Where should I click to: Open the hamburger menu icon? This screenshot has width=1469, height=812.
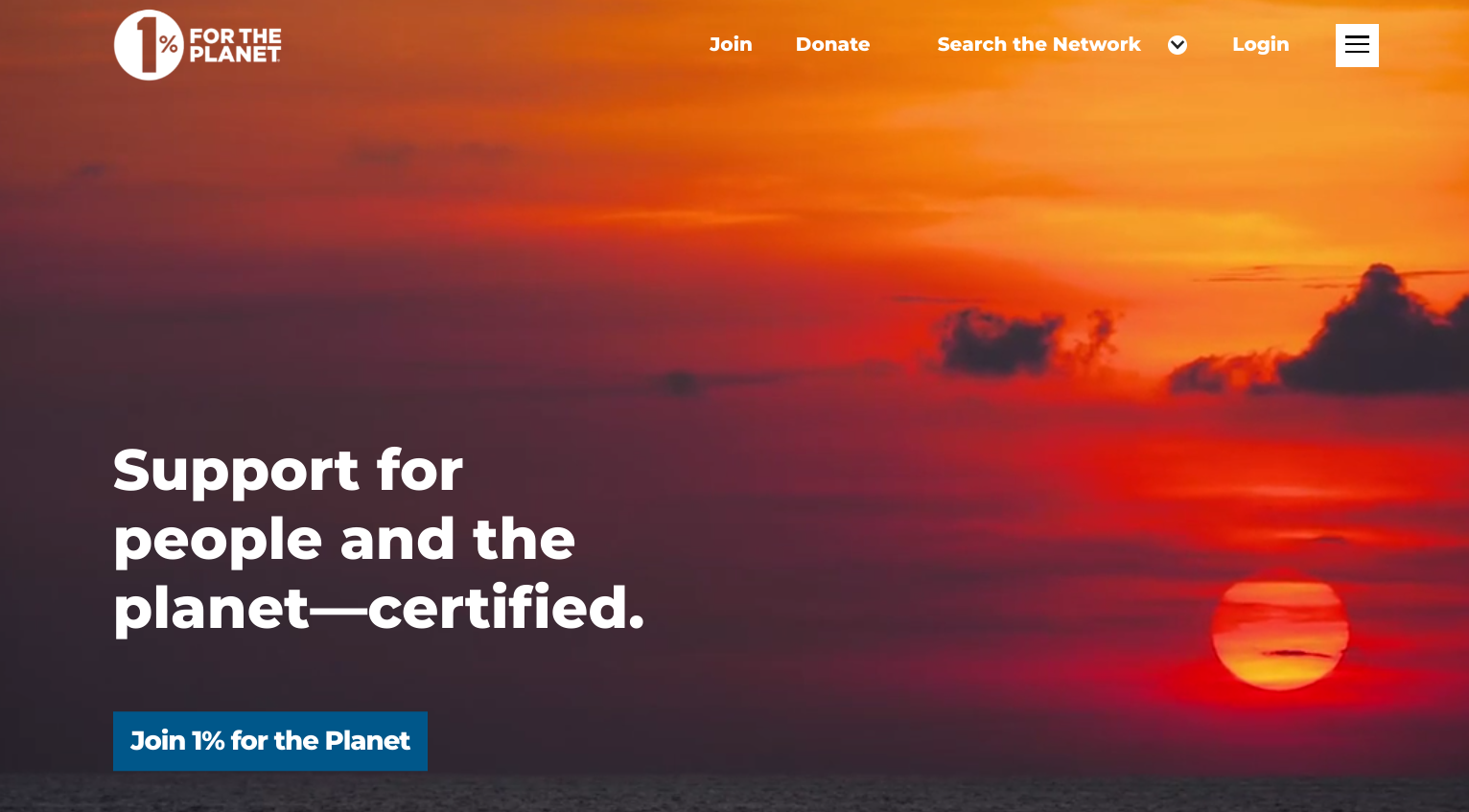(1357, 45)
